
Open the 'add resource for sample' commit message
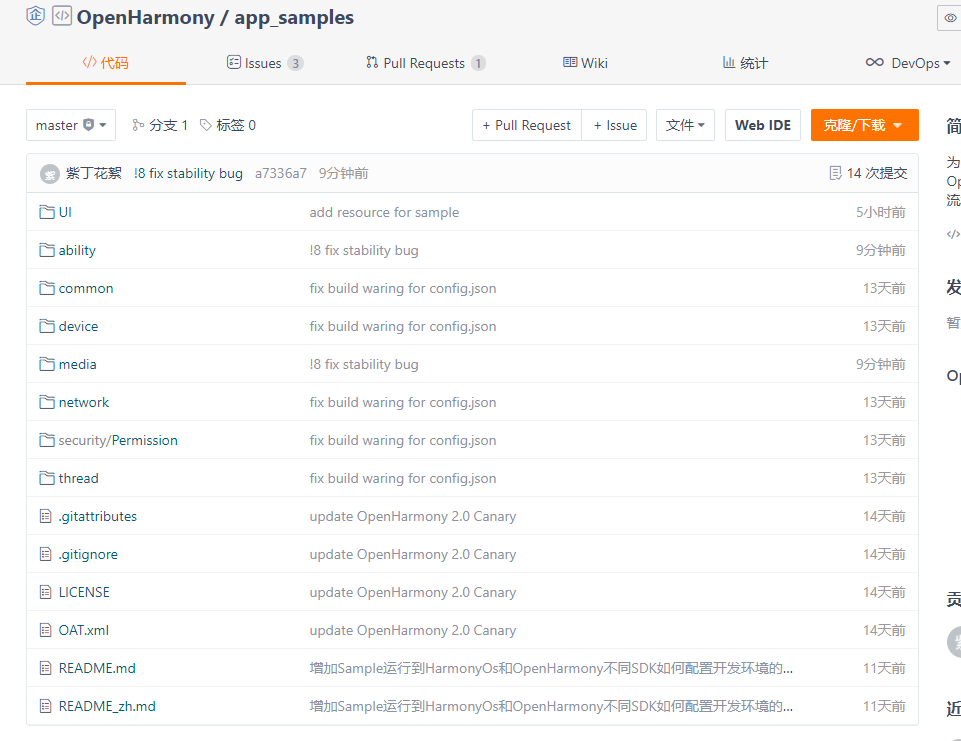coord(384,212)
